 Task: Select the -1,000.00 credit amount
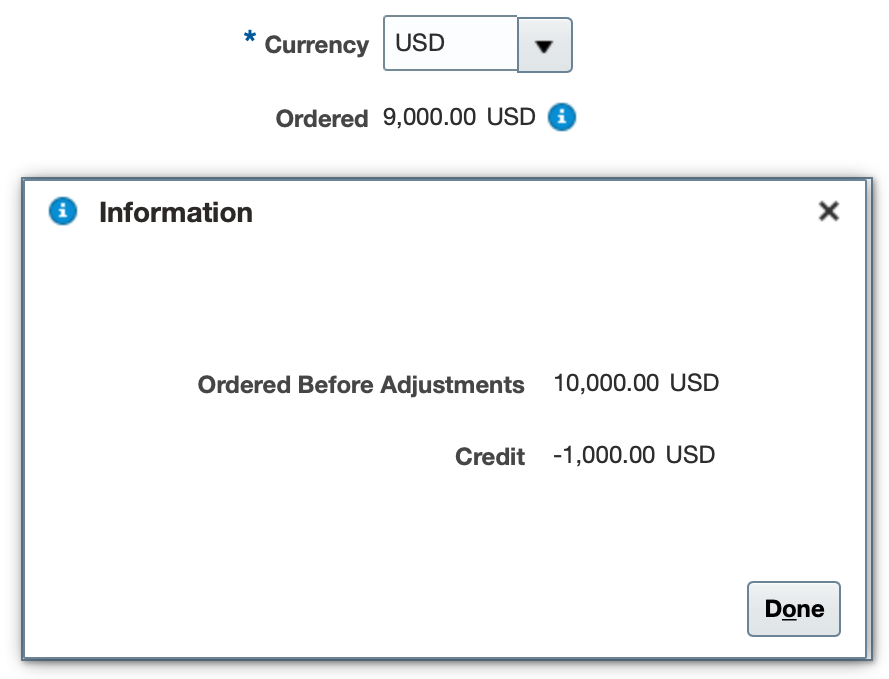click(604, 456)
